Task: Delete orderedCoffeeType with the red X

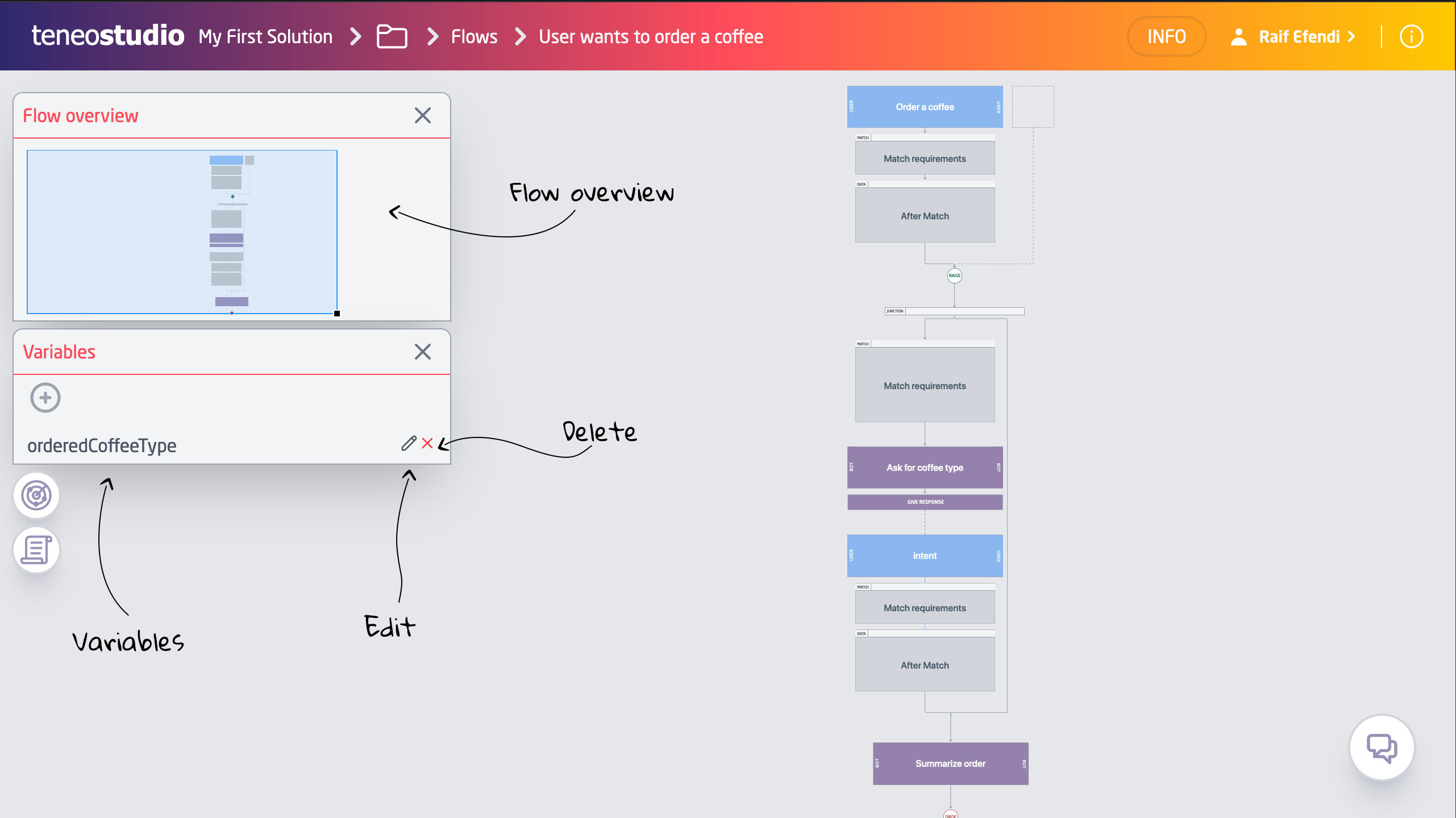Action: (x=427, y=444)
